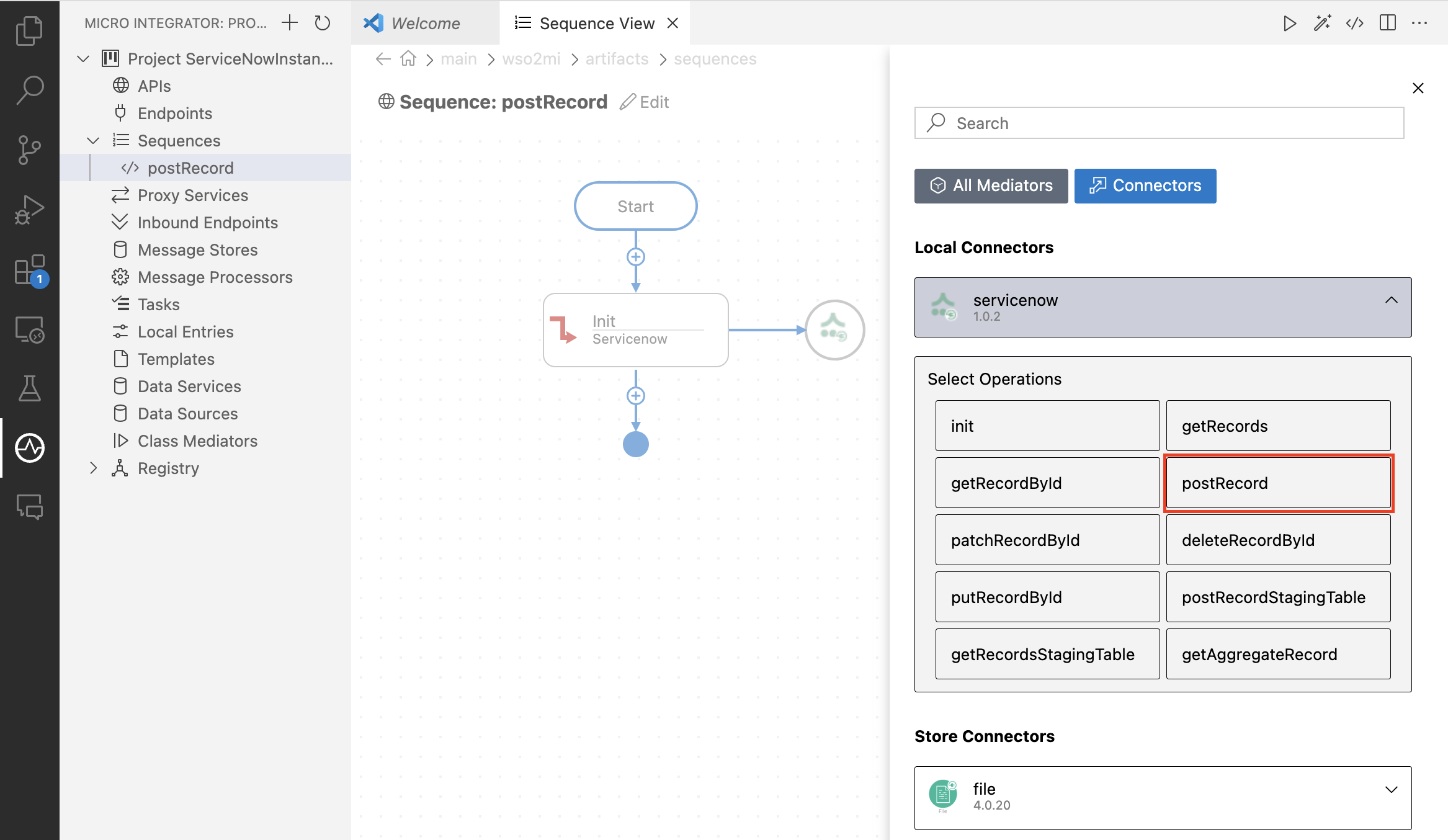Split the editor right

point(1387,24)
